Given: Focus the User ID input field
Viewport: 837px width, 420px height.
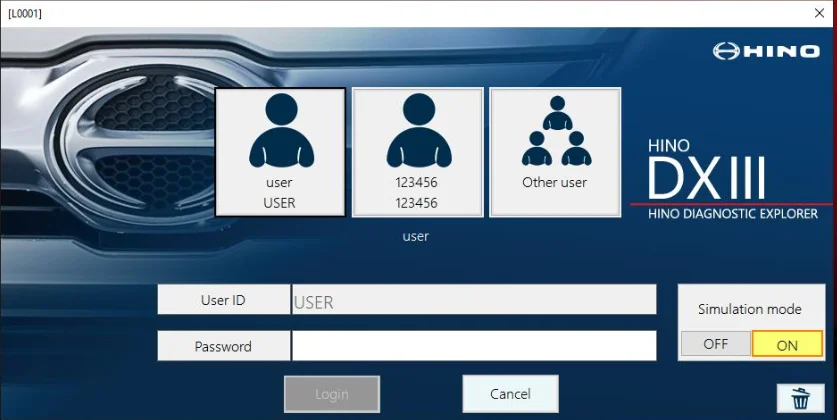Looking at the screenshot, I should pos(474,299).
